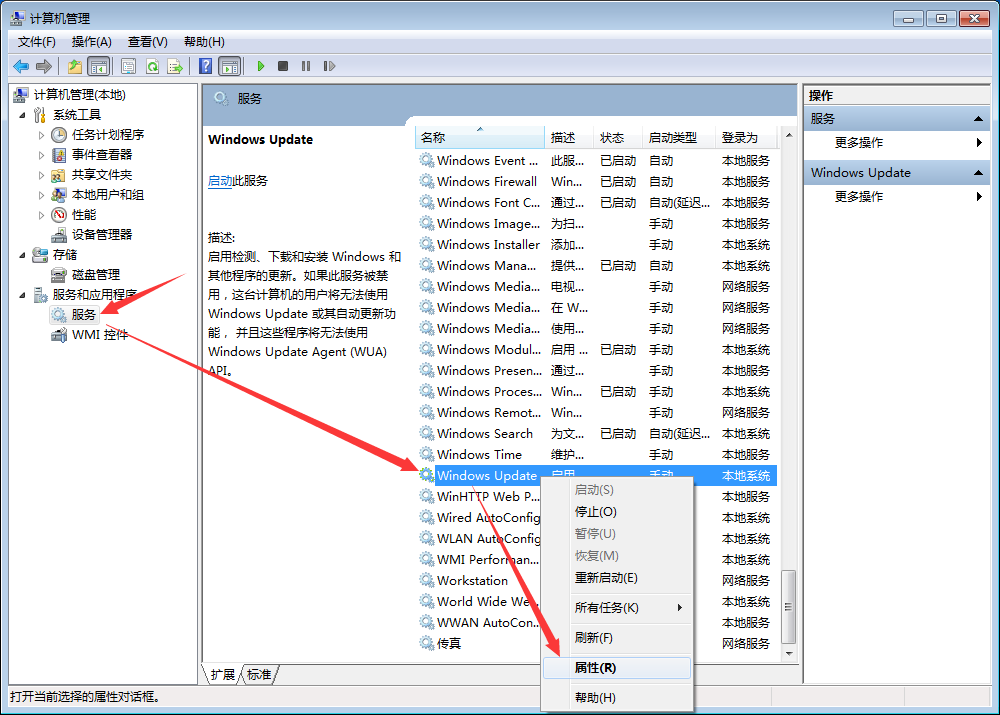Expand 共享文件夹 tree arrow

click(41, 175)
